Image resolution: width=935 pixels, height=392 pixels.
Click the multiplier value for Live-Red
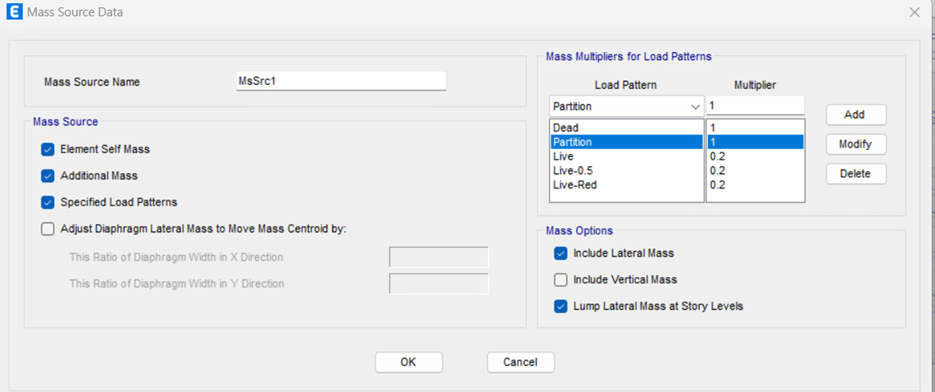click(x=756, y=185)
